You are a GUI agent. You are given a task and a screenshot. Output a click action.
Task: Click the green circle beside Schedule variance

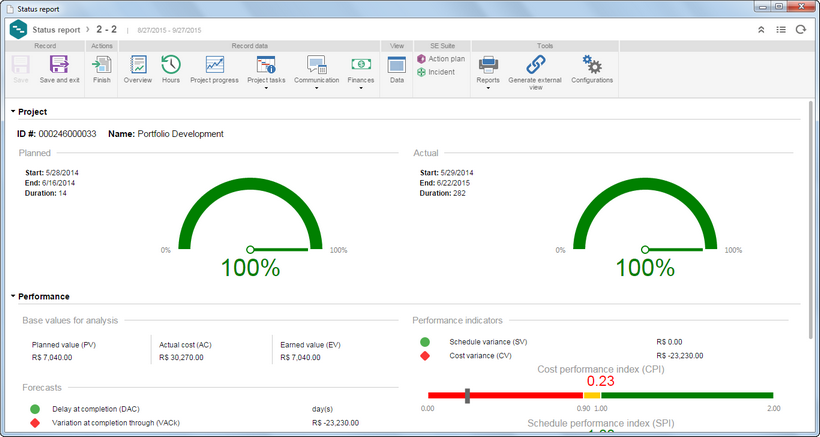click(425, 342)
